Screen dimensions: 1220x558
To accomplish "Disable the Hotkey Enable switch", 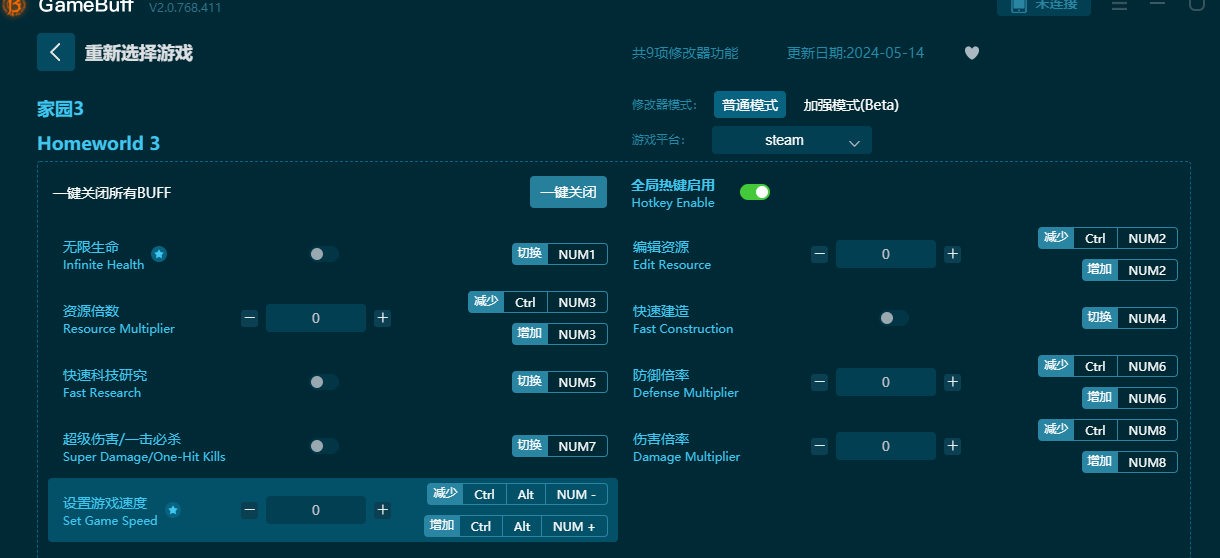I will [x=755, y=192].
